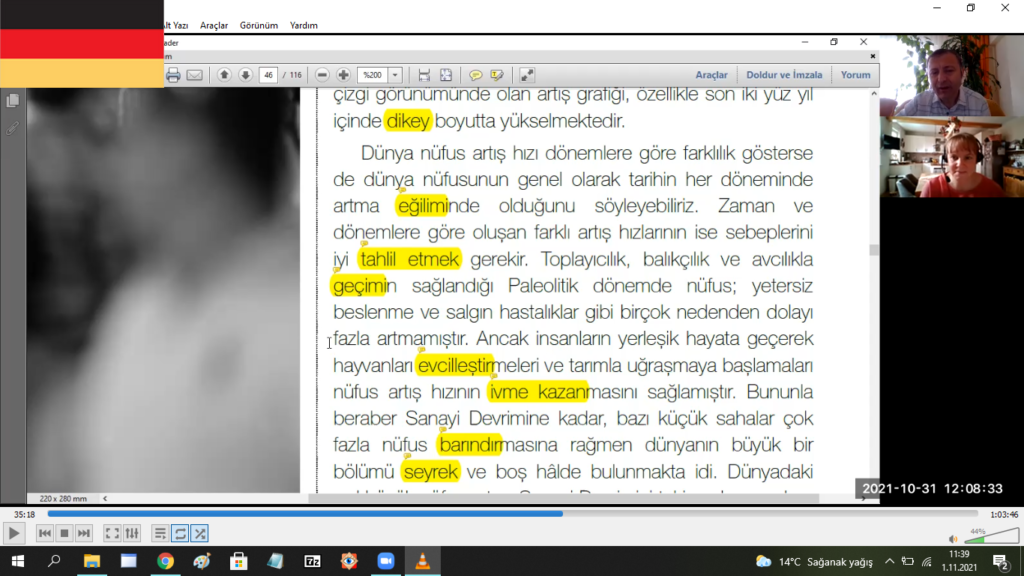Open the Araçlar pane in Reader
1024x576 pixels.
click(711, 75)
